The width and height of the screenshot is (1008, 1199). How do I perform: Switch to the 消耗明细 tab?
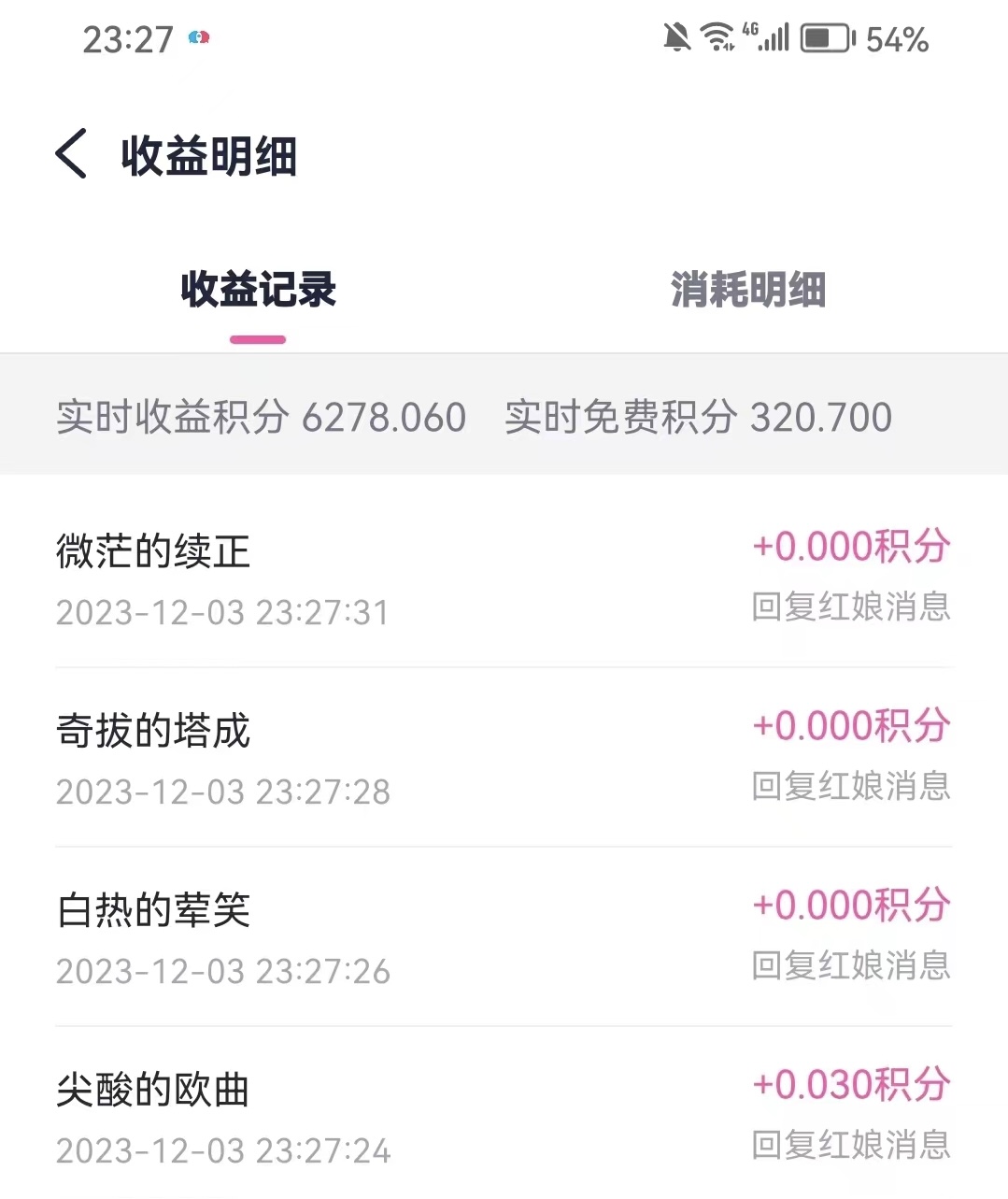point(748,290)
